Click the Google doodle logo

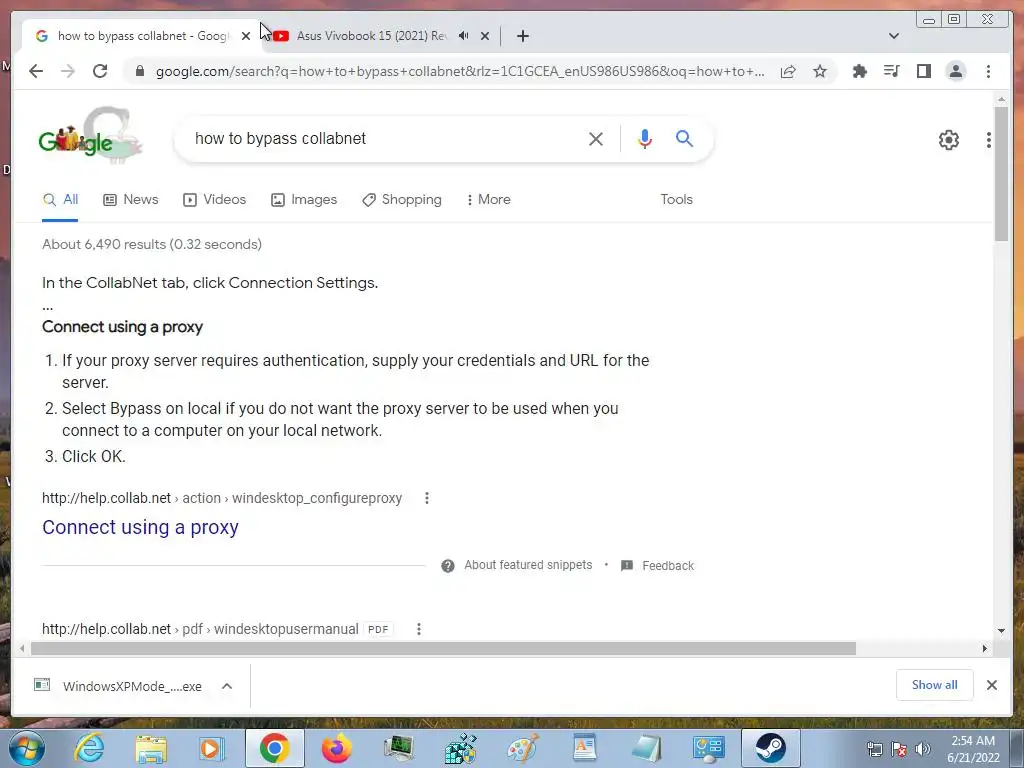(x=90, y=135)
